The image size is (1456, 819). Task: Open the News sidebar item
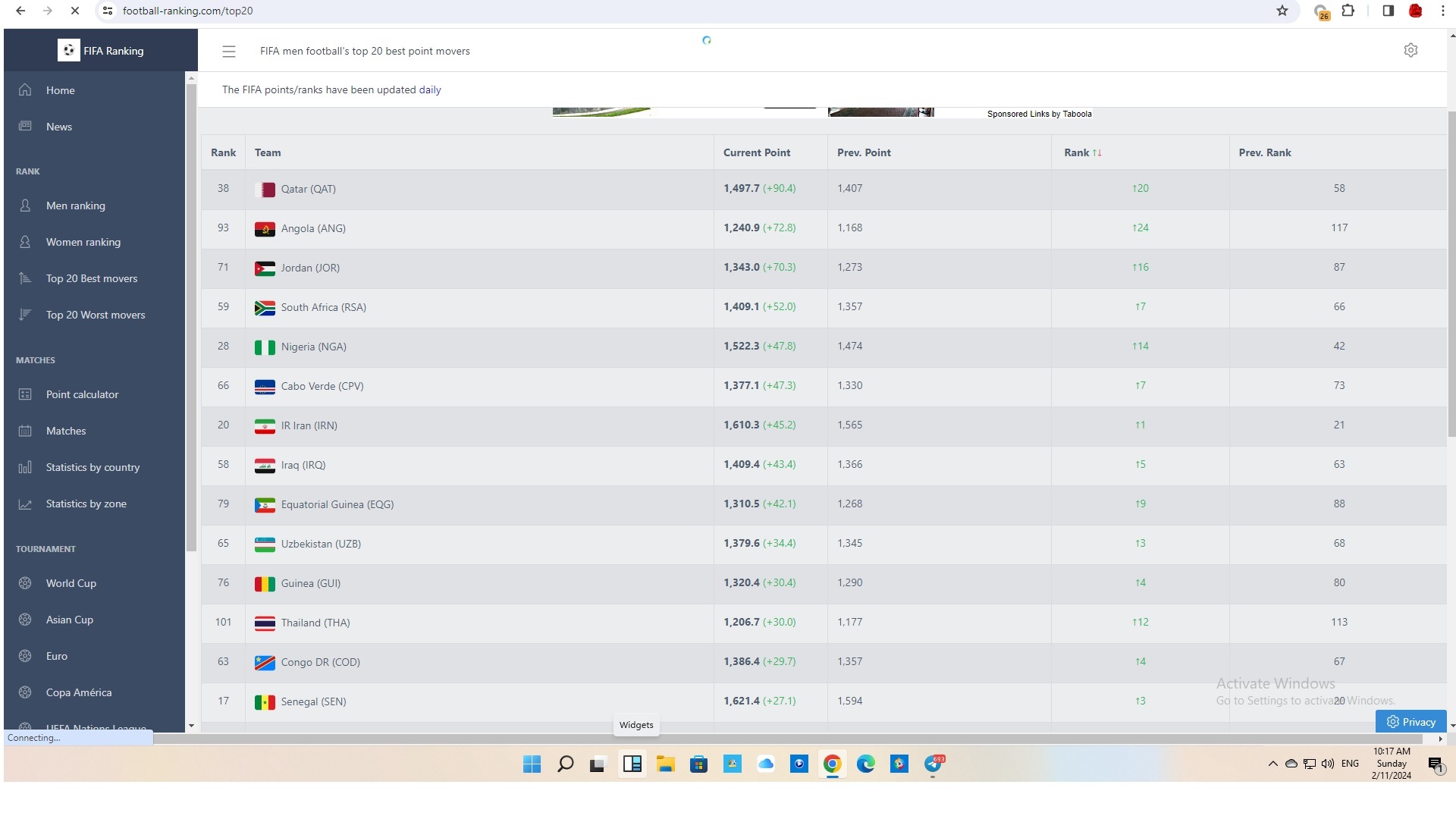point(58,127)
